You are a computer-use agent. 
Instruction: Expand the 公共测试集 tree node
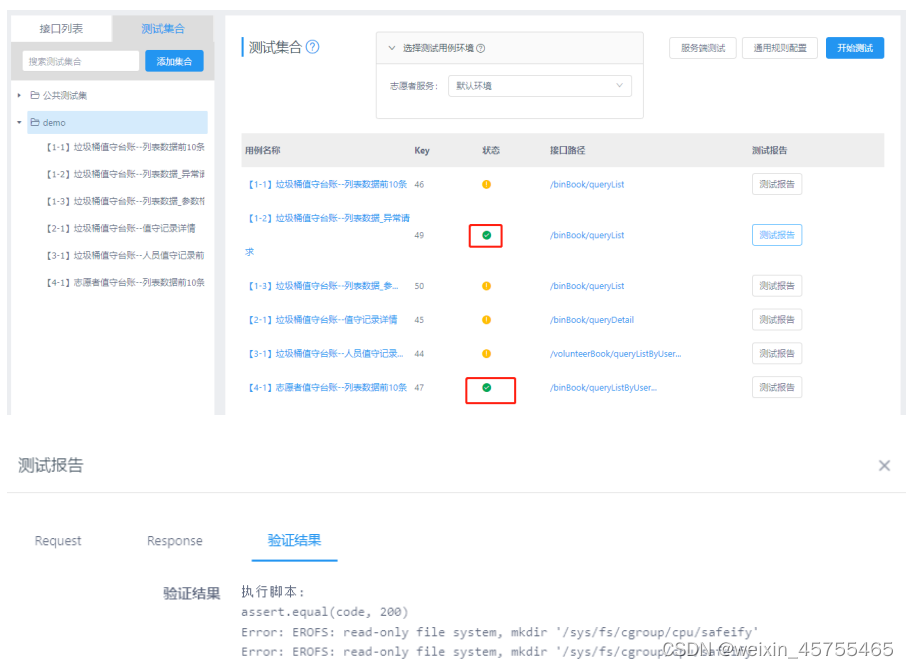pyautogui.click(x=17, y=95)
